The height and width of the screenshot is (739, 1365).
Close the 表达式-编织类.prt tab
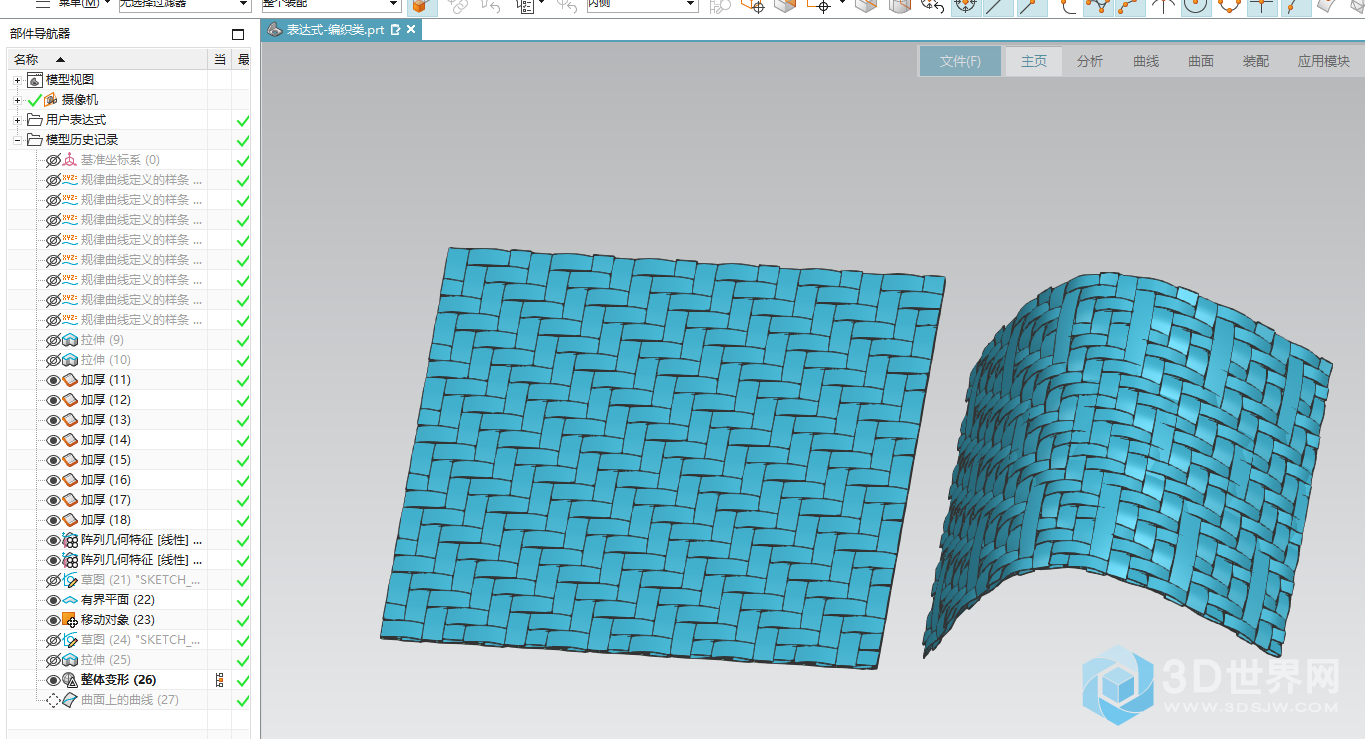pyautogui.click(x=411, y=30)
